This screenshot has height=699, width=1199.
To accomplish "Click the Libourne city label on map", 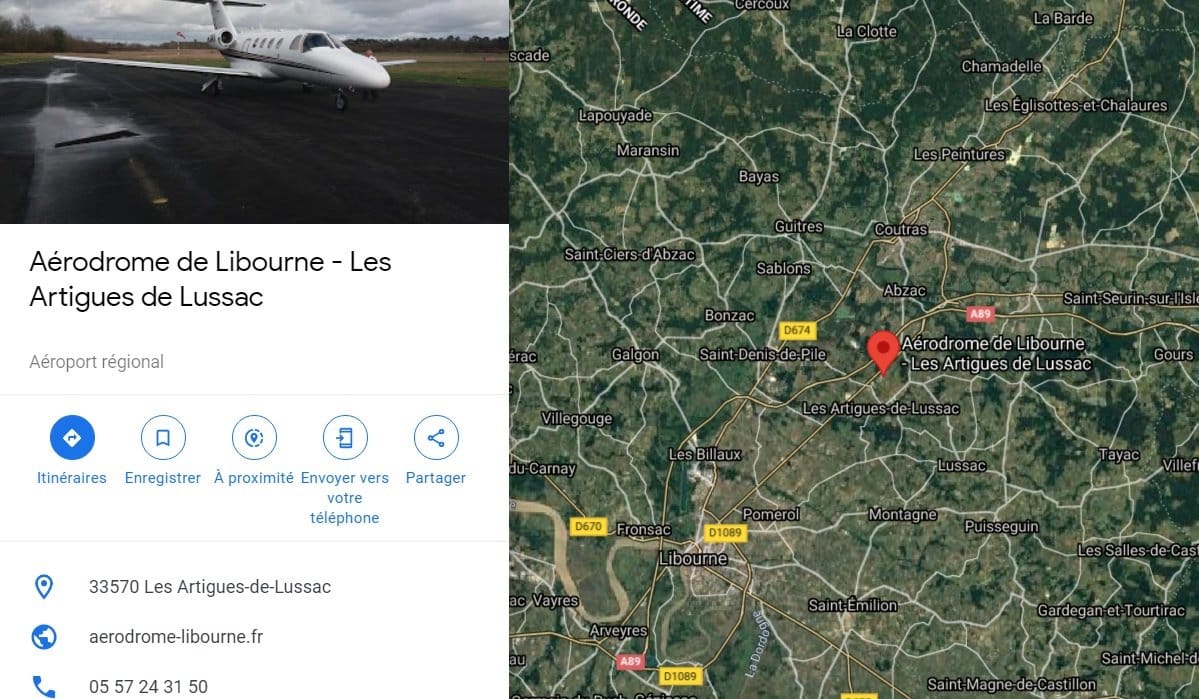I will [693, 558].
